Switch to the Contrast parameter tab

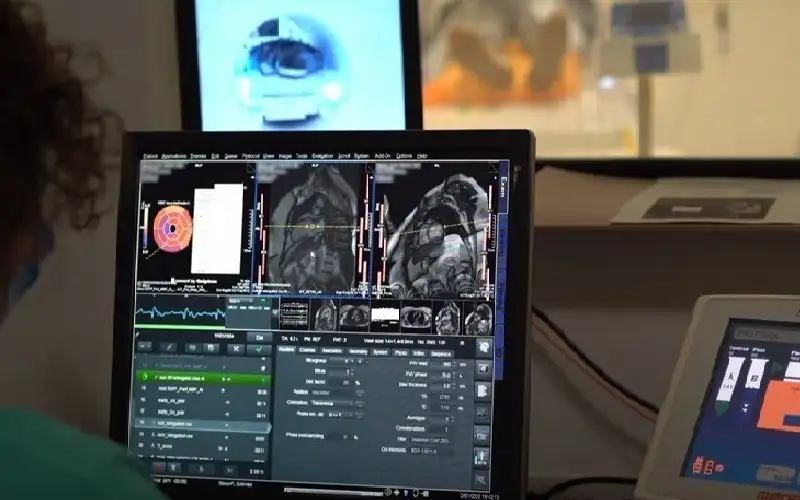coord(307,351)
